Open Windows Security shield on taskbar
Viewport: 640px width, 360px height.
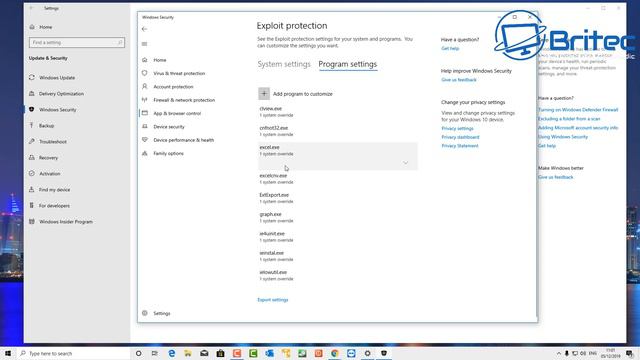coord(384,353)
